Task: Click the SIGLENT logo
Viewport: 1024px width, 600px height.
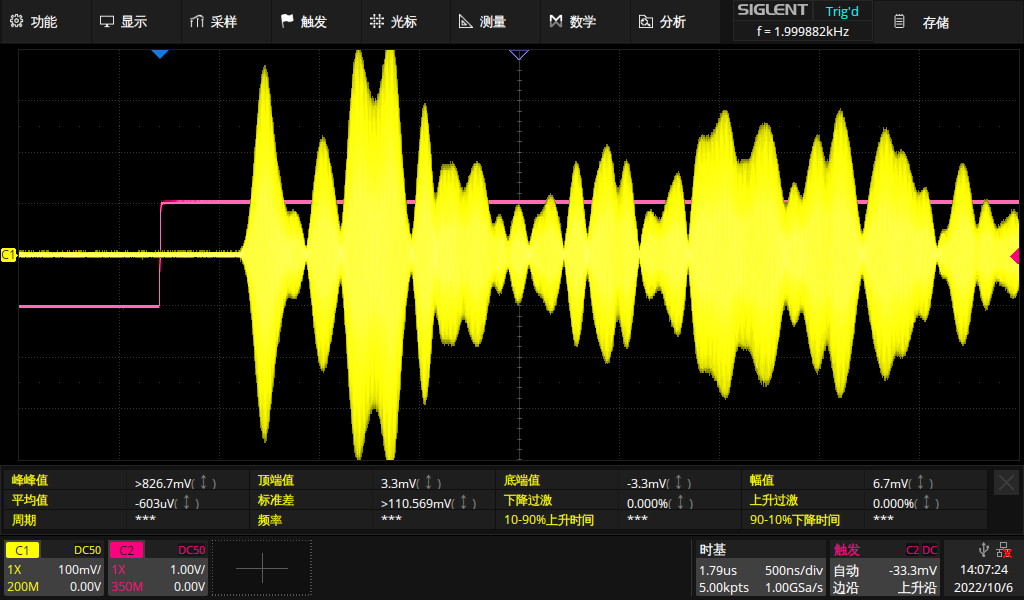Action: (x=771, y=10)
